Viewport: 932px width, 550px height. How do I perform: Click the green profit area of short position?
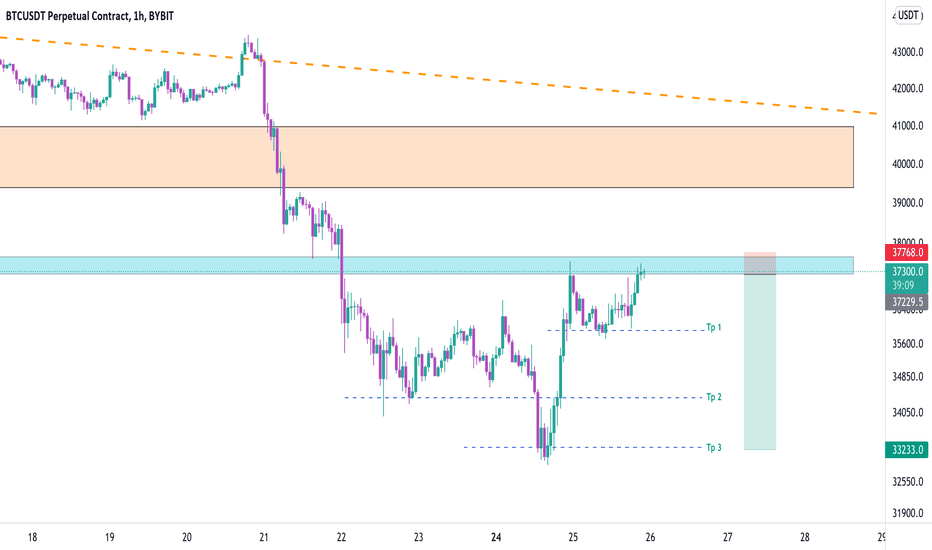coord(760,362)
